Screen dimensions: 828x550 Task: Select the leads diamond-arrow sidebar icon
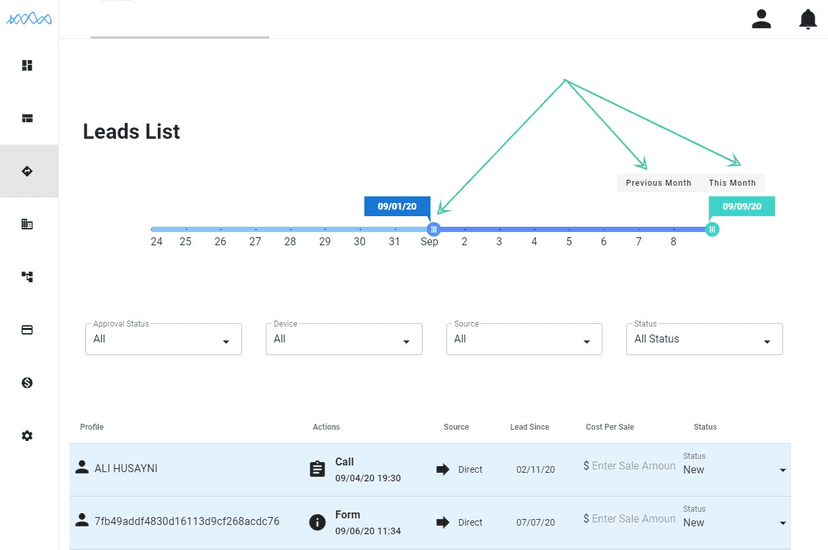coord(27,171)
